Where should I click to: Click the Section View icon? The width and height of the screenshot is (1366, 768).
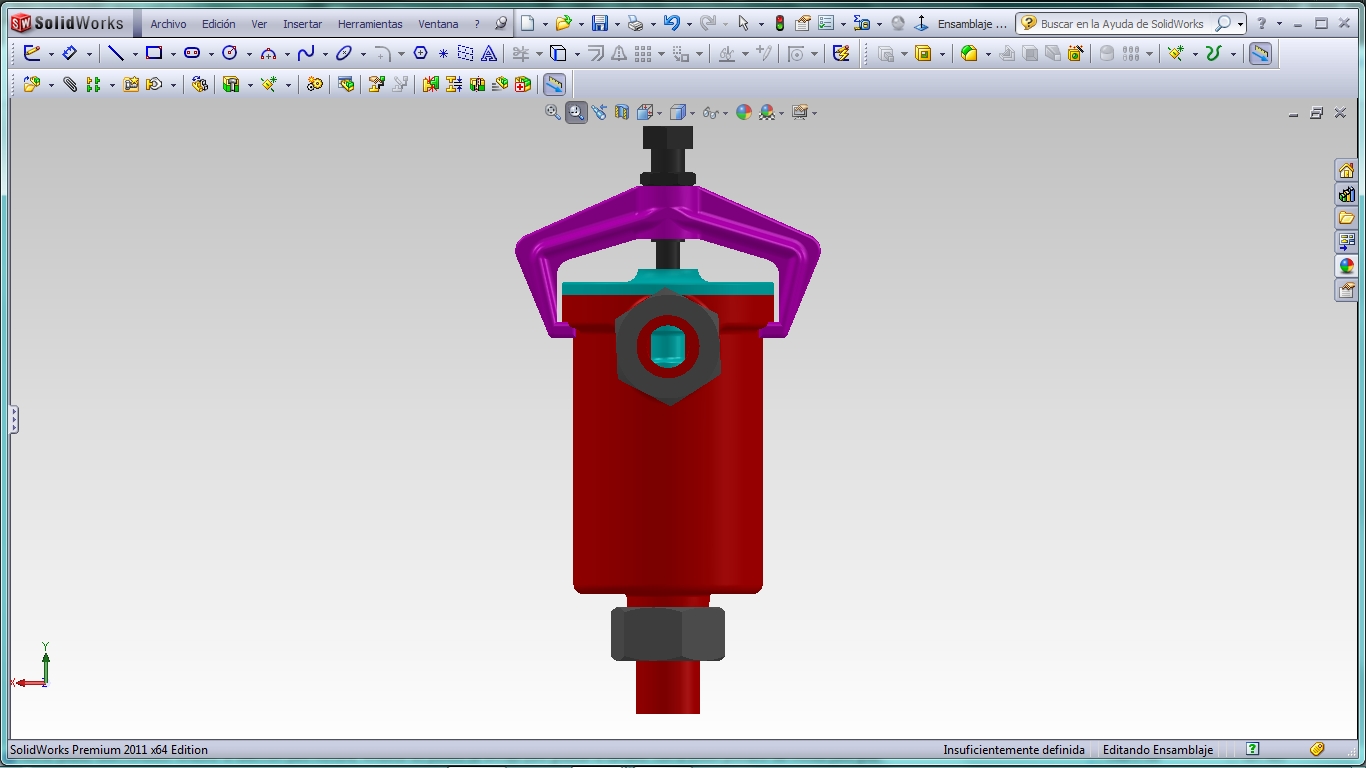[622, 112]
